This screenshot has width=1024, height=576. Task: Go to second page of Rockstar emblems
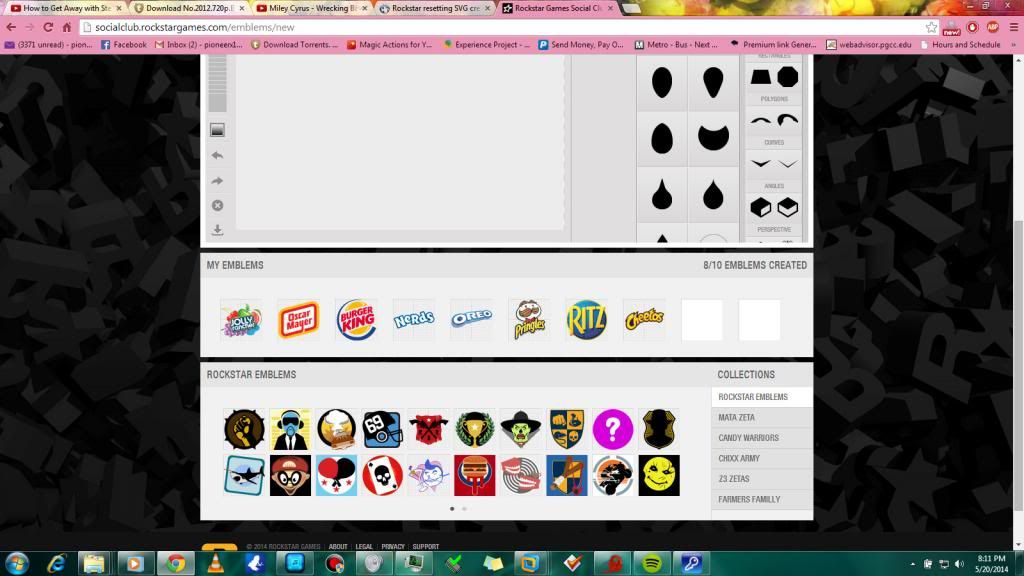click(x=464, y=509)
